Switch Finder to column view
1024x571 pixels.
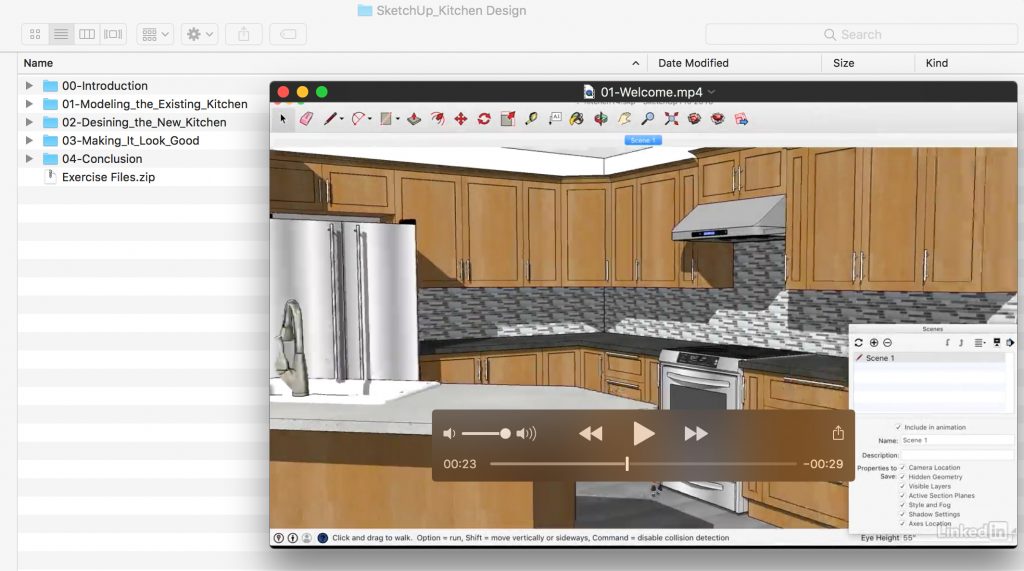click(87, 34)
